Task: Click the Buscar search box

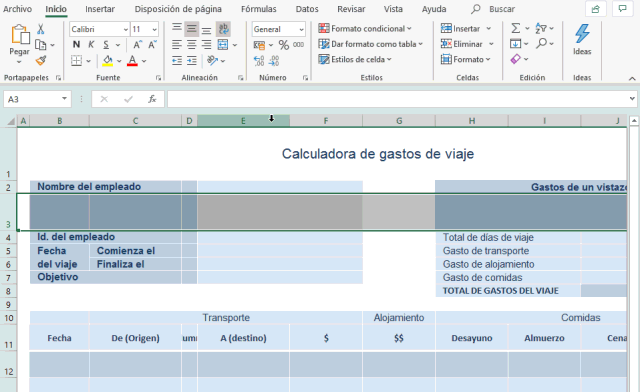Action: [x=493, y=9]
